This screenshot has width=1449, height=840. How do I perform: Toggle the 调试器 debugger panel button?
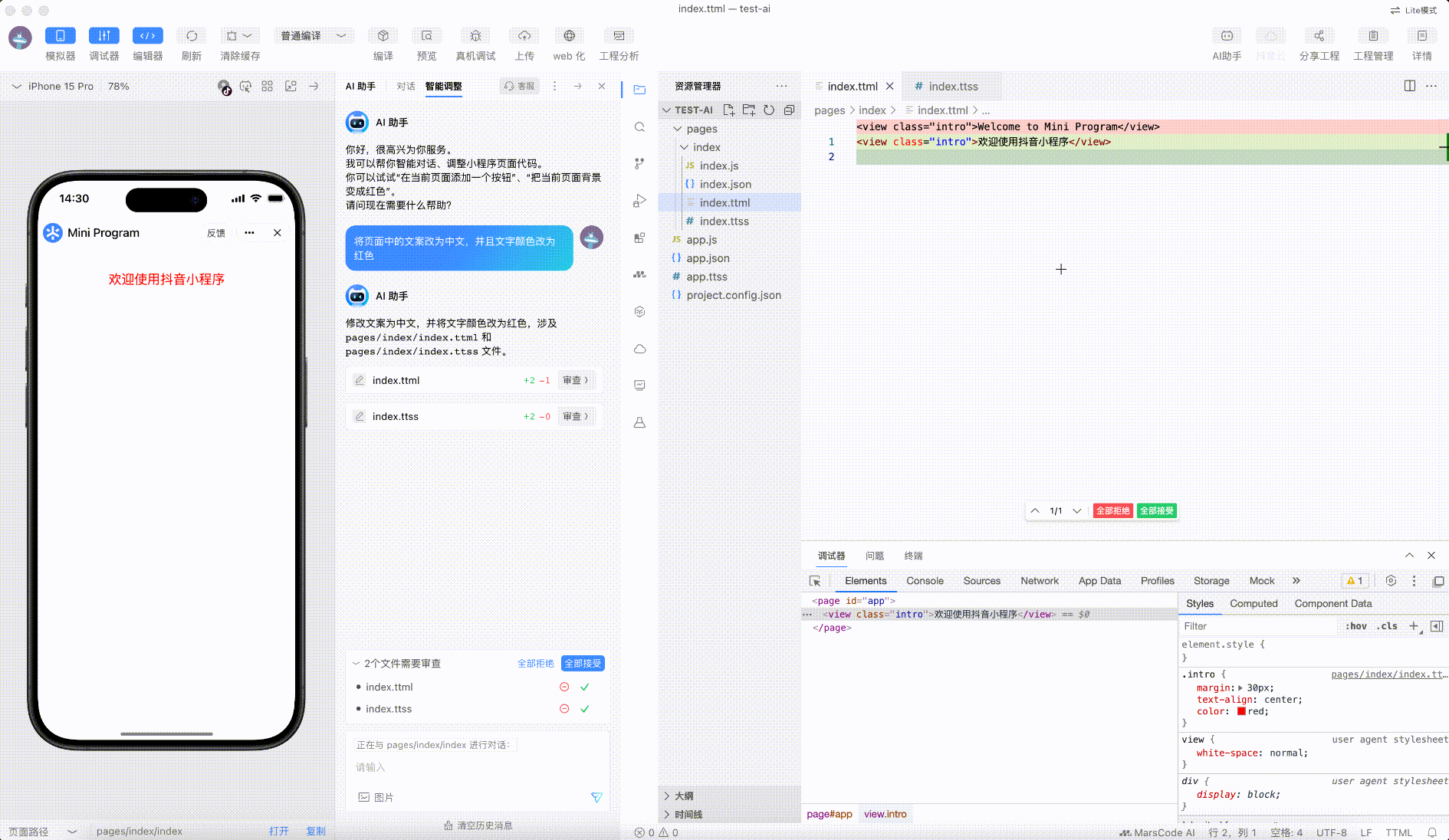pos(103,36)
